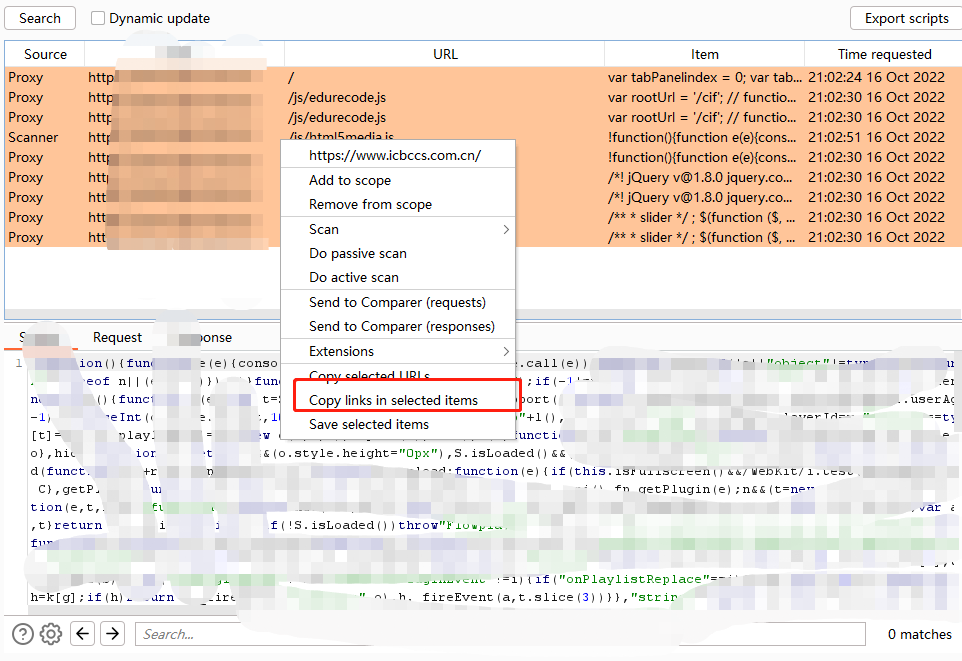Go to next match with right arrow
The width and height of the screenshot is (962, 661).
[113, 633]
